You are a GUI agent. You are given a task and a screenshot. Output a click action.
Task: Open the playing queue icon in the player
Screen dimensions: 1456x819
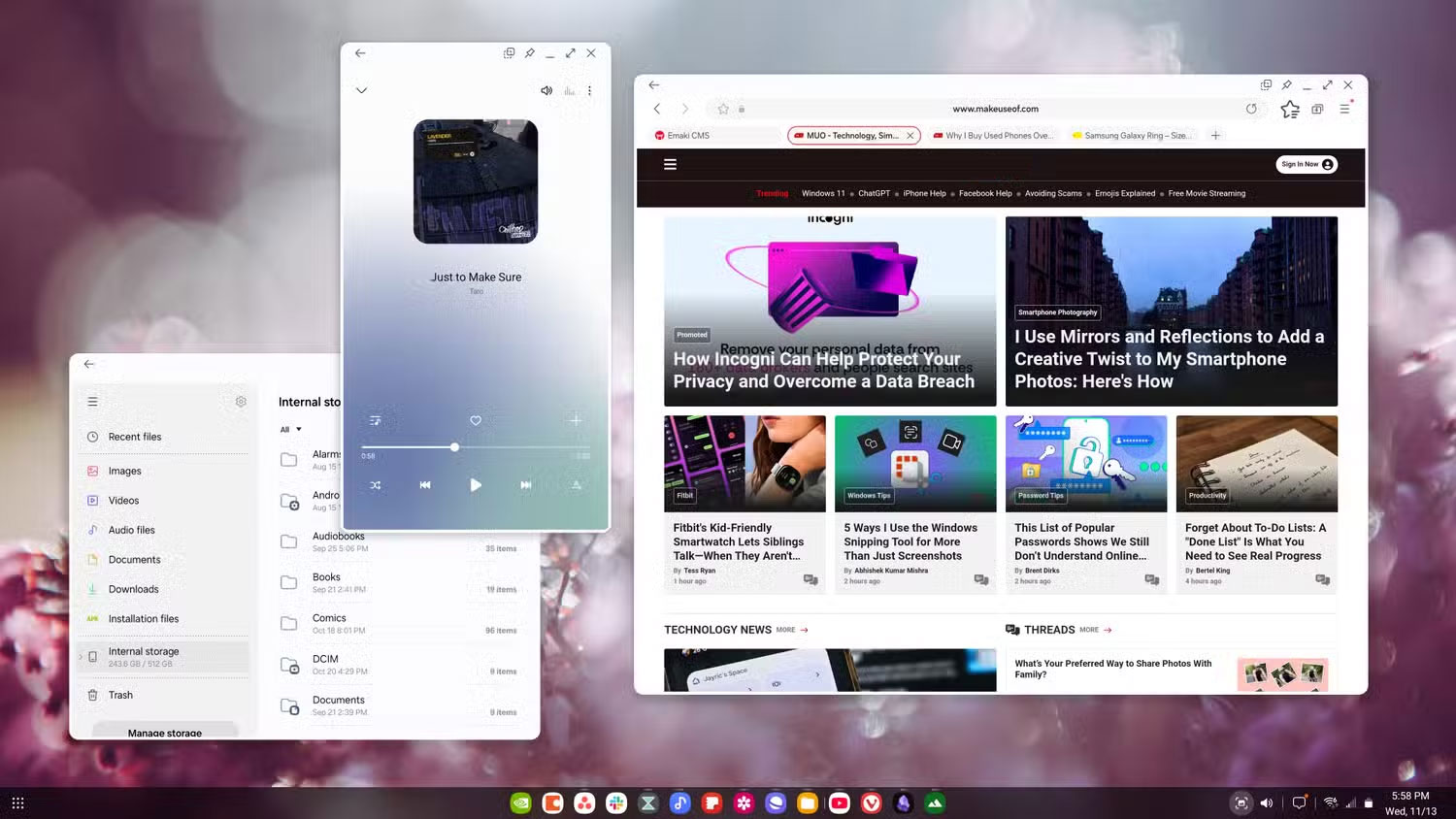pyautogui.click(x=376, y=420)
